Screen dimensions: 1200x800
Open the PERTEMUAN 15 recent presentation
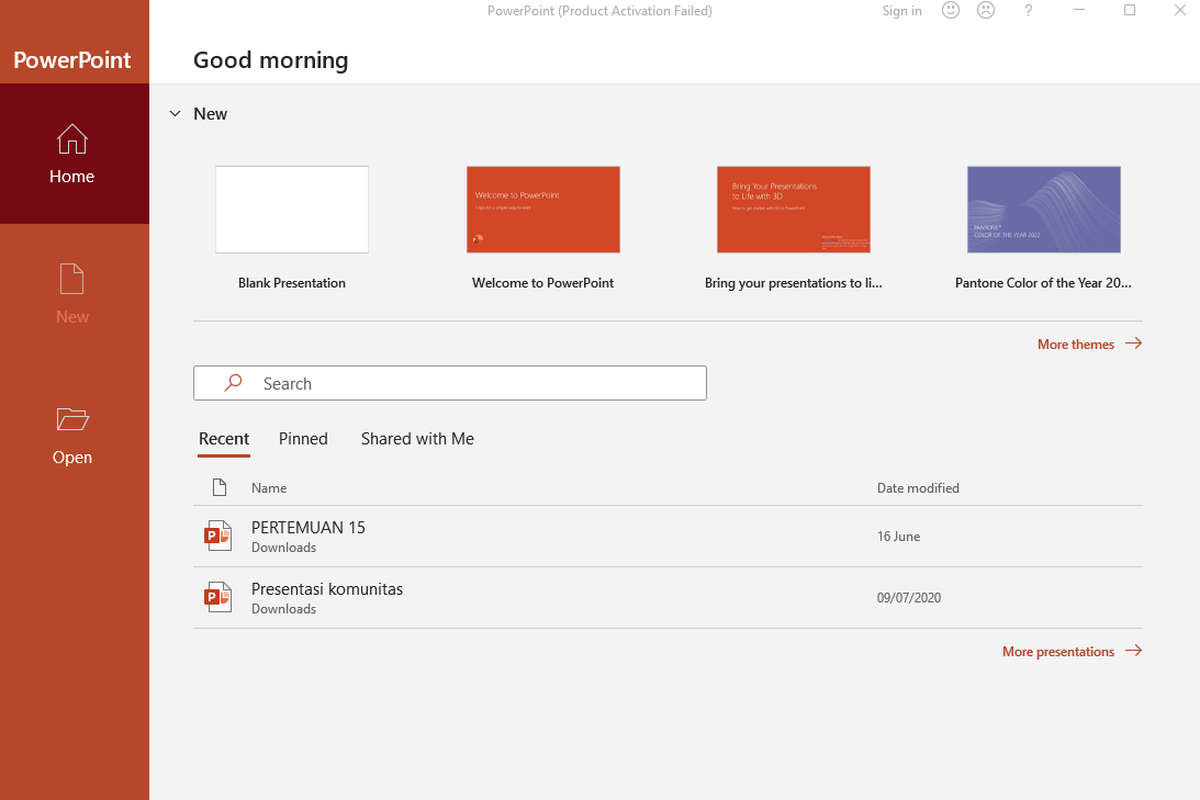tap(308, 527)
